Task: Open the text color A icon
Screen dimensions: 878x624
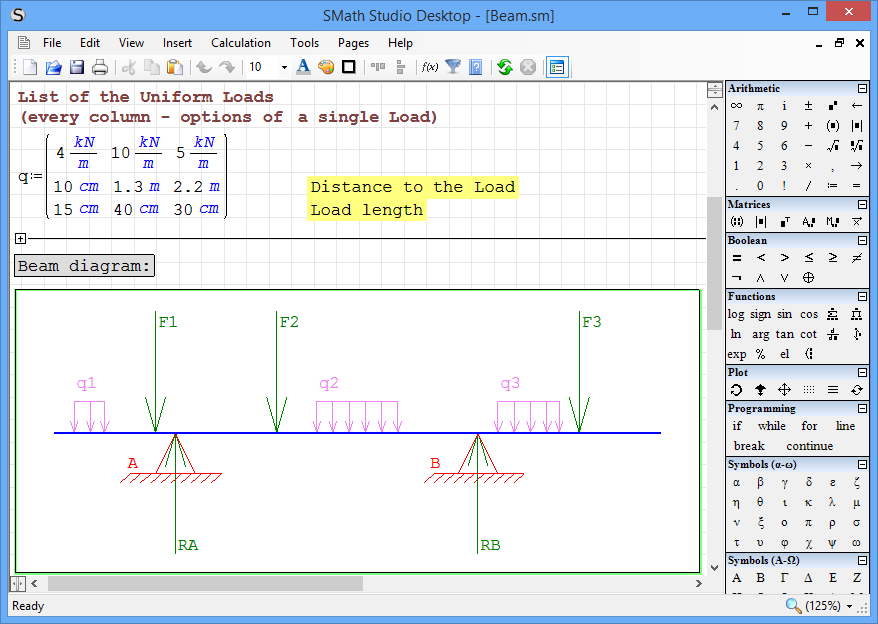Action: [303, 67]
